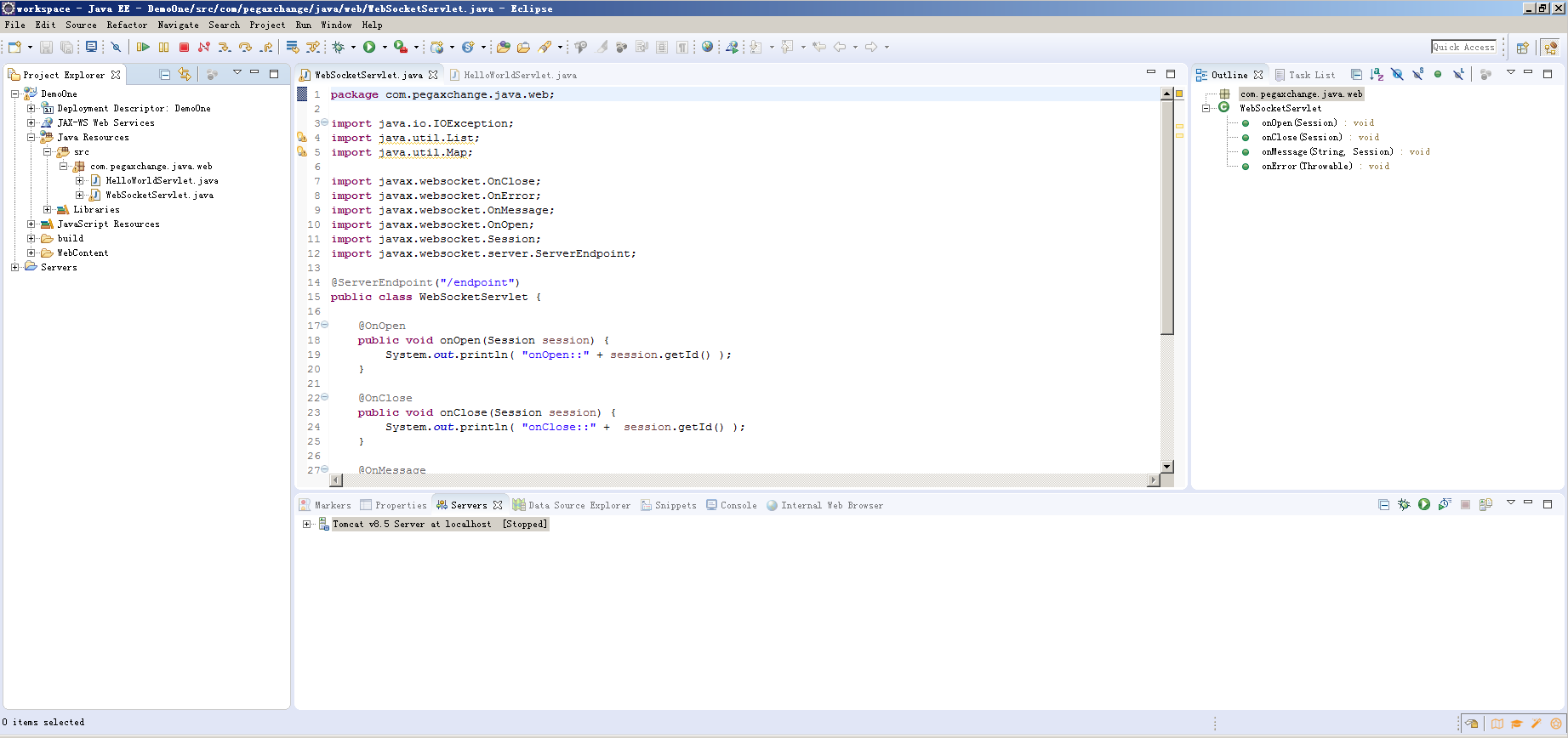Open the Window menu
Viewport: 1568px width, 738px height.
pyautogui.click(x=336, y=25)
